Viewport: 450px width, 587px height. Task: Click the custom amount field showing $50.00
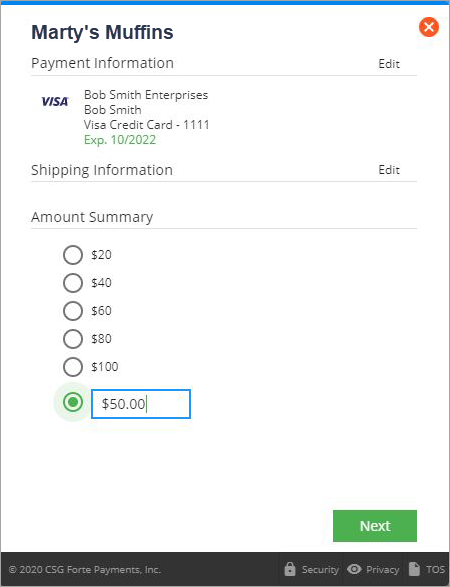coord(141,404)
